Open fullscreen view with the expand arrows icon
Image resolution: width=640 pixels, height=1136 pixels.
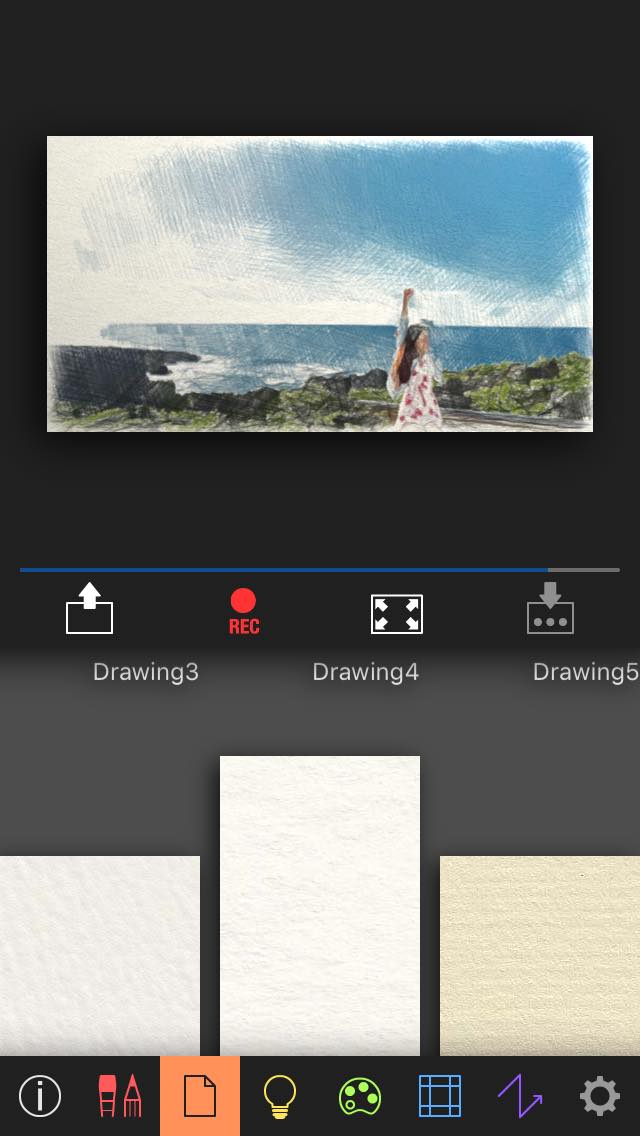pyautogui.click(x=396, y=614)
